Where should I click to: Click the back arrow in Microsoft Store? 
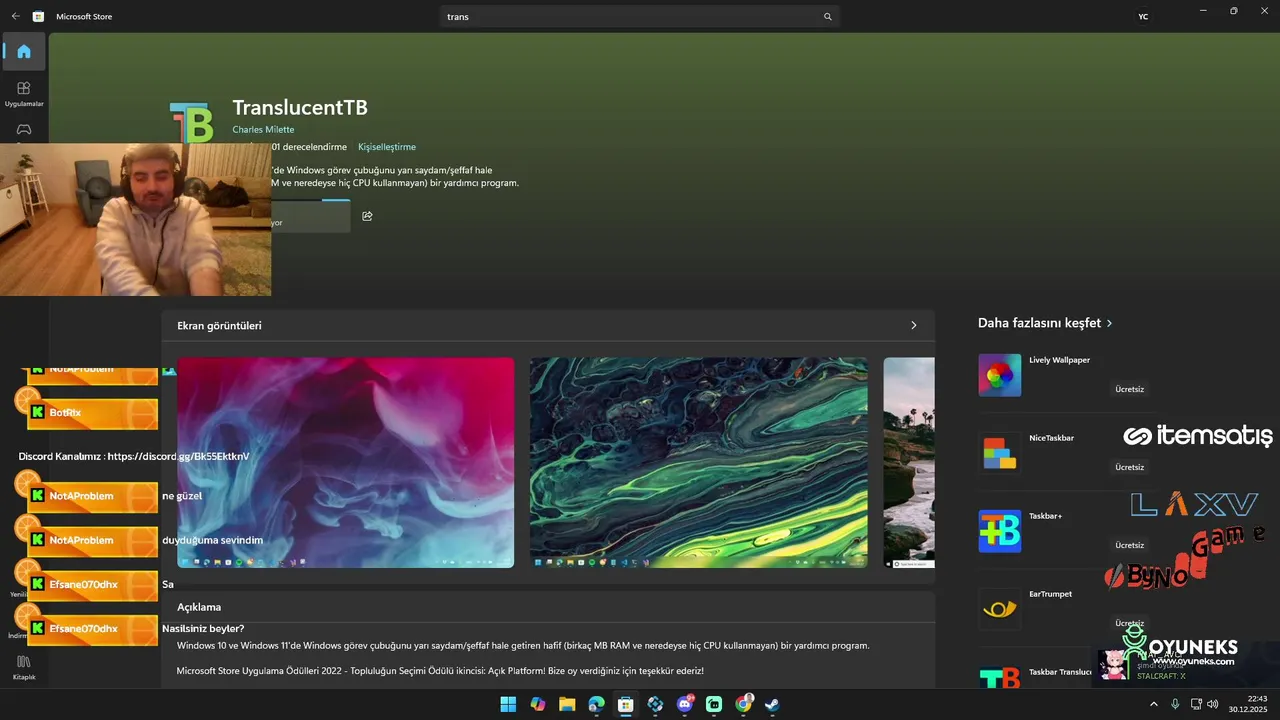[15, 16]
